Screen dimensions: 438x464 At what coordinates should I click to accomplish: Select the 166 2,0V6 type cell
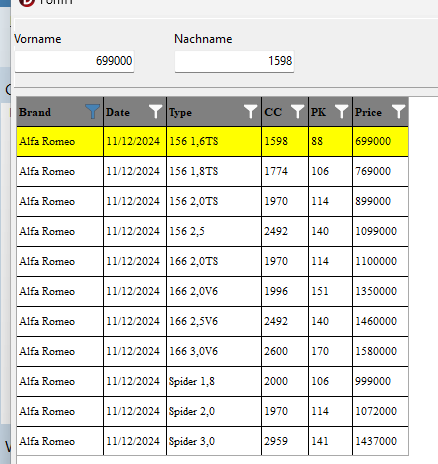214,291
